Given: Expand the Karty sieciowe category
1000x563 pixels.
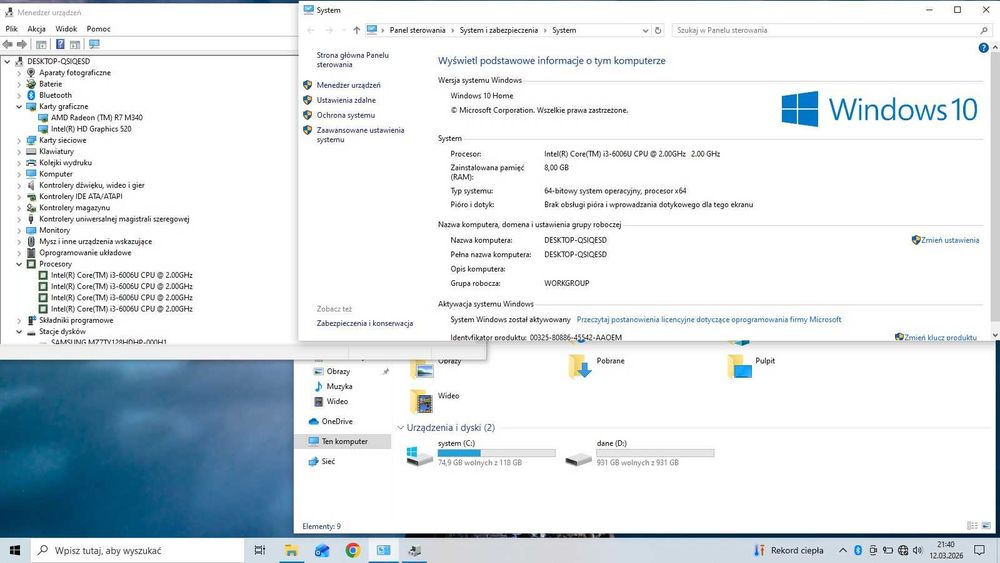Looking at the screenshot, I should click(x=19, y=140).
